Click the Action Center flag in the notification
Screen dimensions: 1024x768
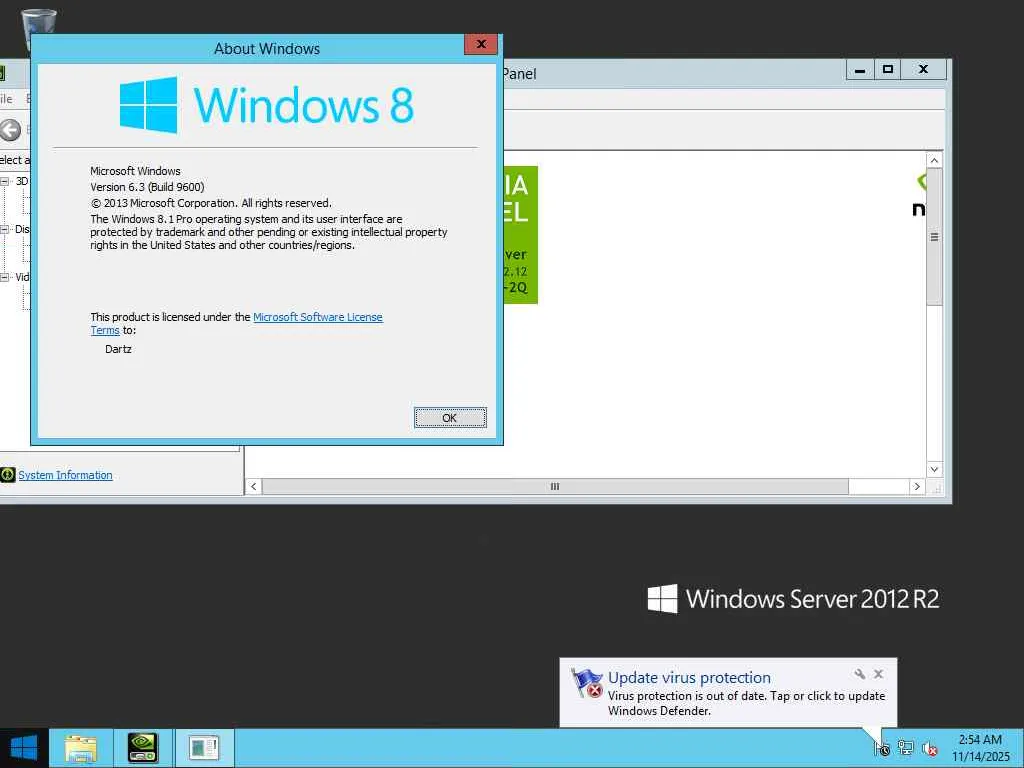[x=586, y=683]
